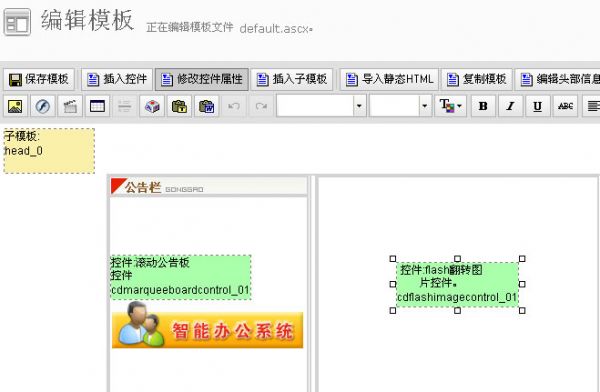Select the head_0 sub-template block
The width and height of the screenshot is (600, 392).
tap(49, 151)
